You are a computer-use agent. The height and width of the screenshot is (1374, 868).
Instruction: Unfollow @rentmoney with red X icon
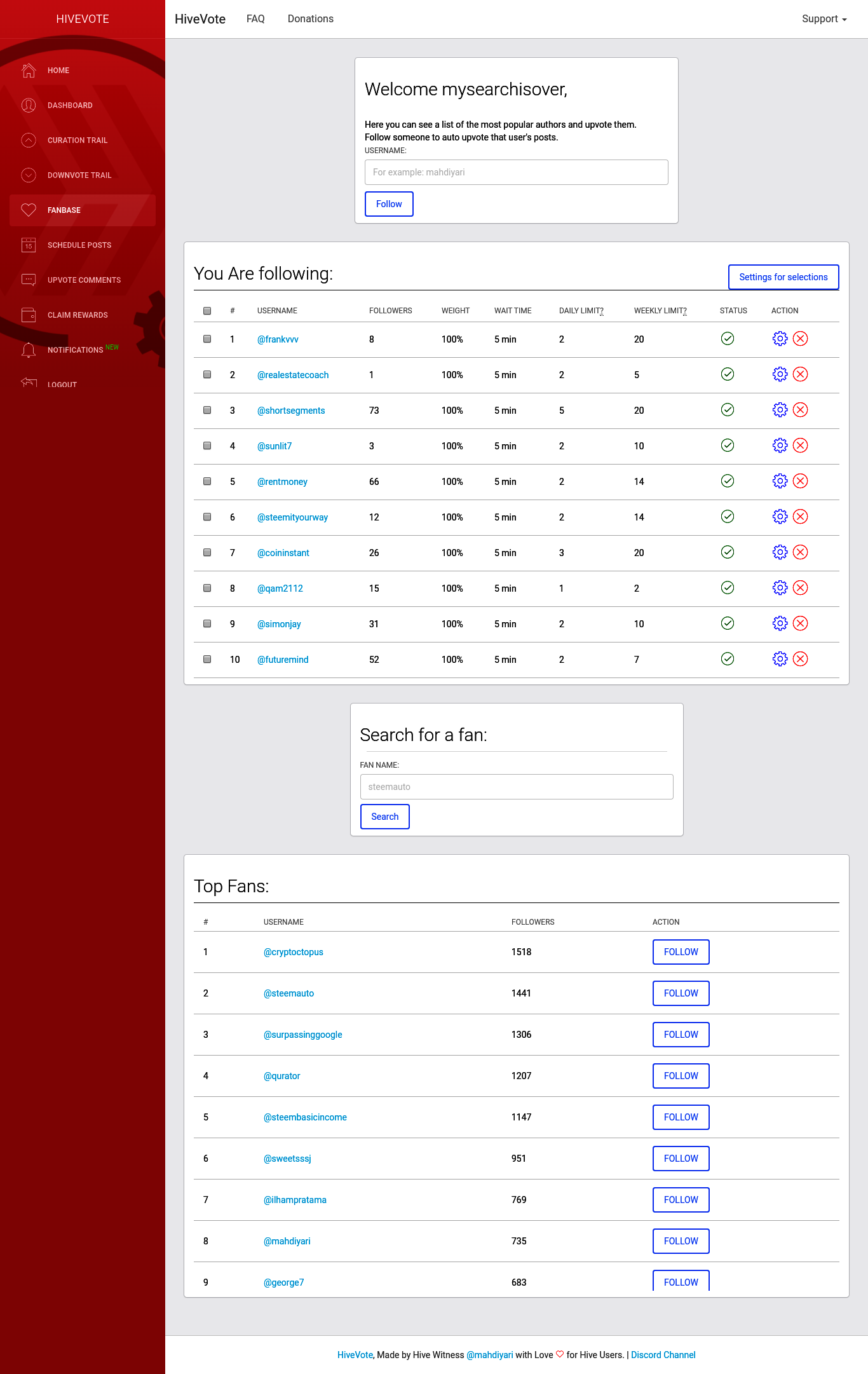tap(801, 481)
